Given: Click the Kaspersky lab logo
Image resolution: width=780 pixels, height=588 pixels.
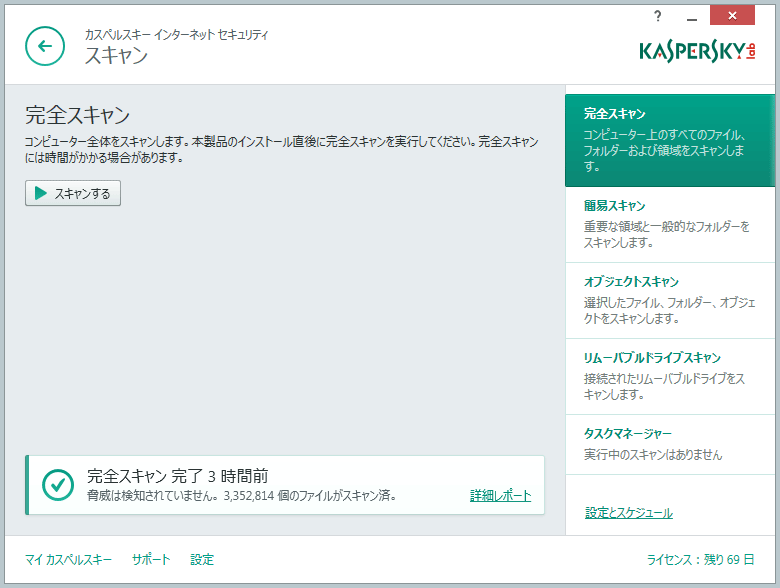Looking at the screenshot, I should [x=697, y=52].
